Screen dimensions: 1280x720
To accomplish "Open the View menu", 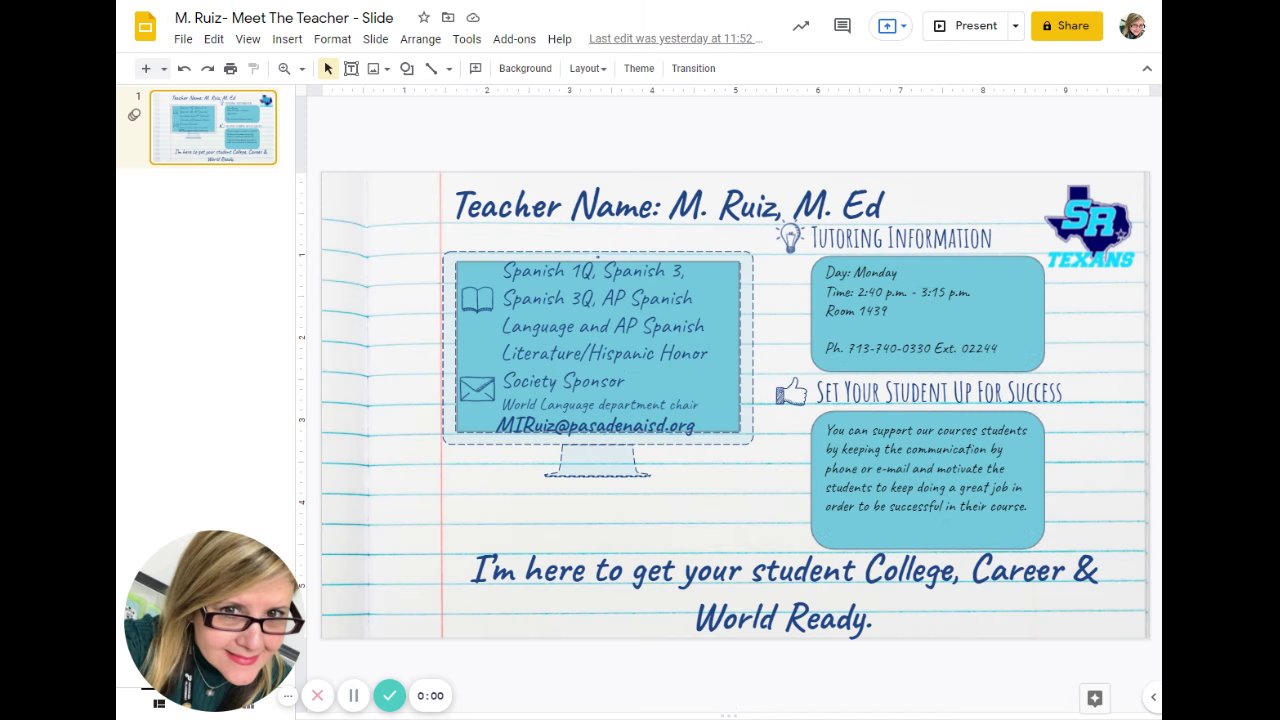I will pyautogui.click(x=248, y=39).
